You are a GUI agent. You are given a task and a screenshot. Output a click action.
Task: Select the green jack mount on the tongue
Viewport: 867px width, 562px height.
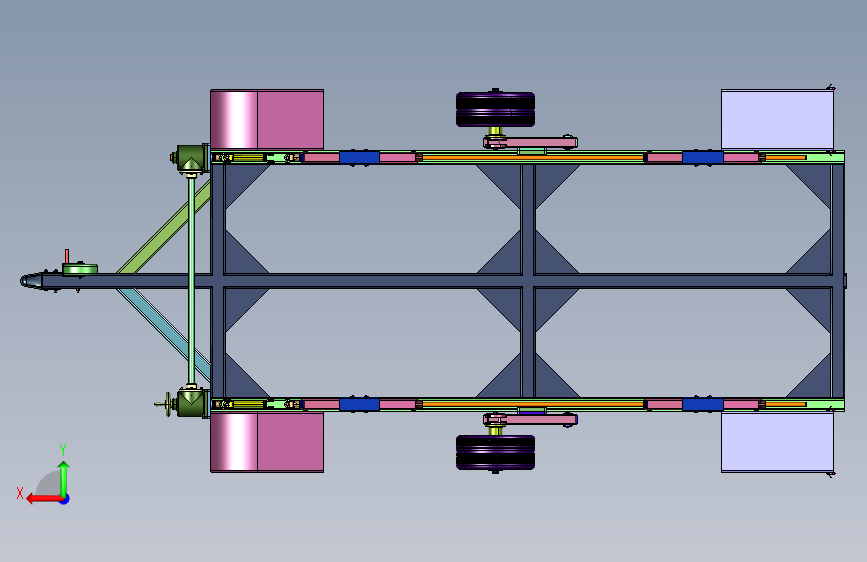(x=80, y=269)
